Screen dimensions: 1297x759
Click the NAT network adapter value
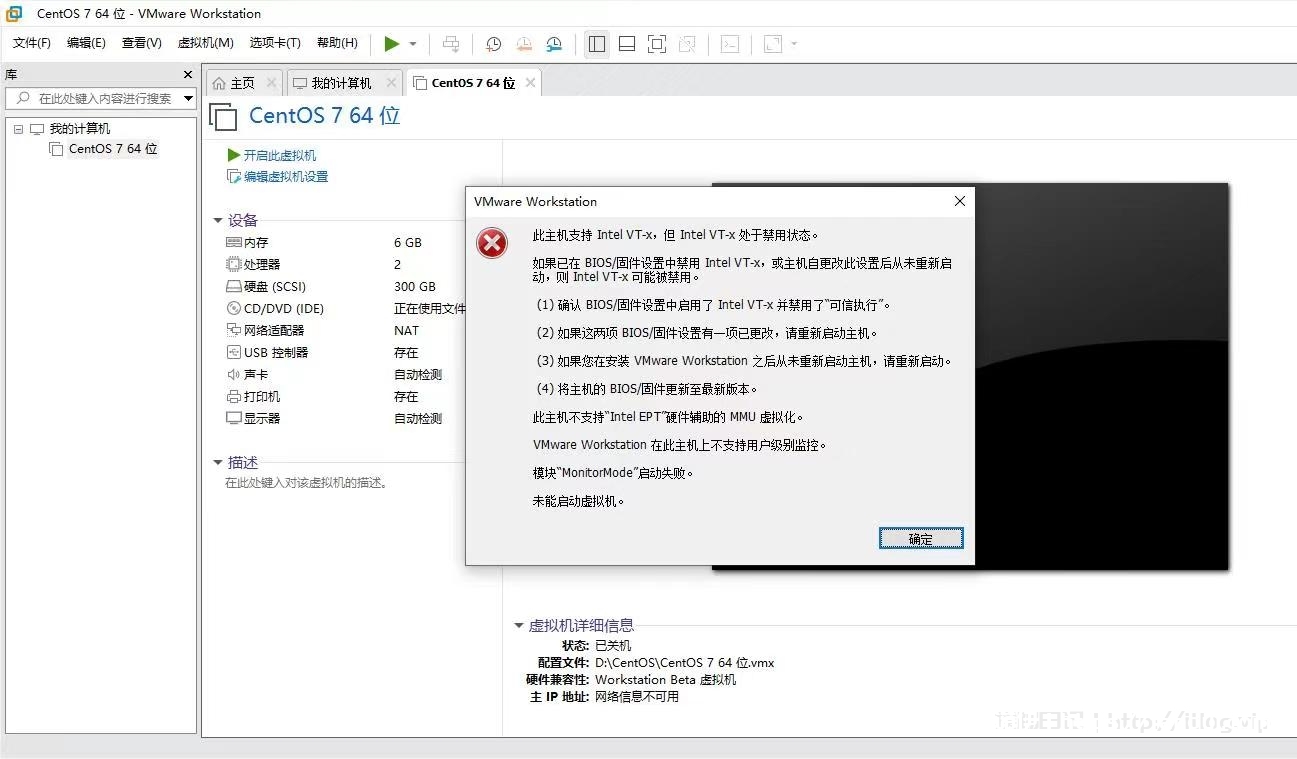pos(407,331)
